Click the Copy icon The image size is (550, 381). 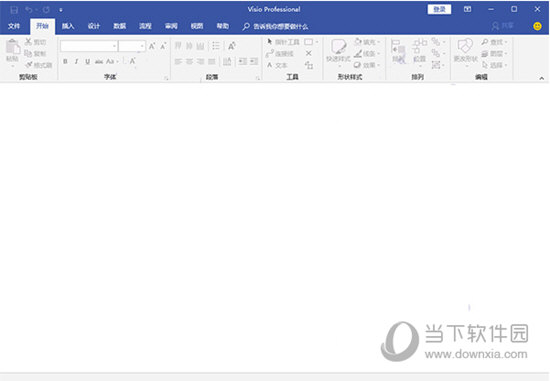click(x=28, y=53)
